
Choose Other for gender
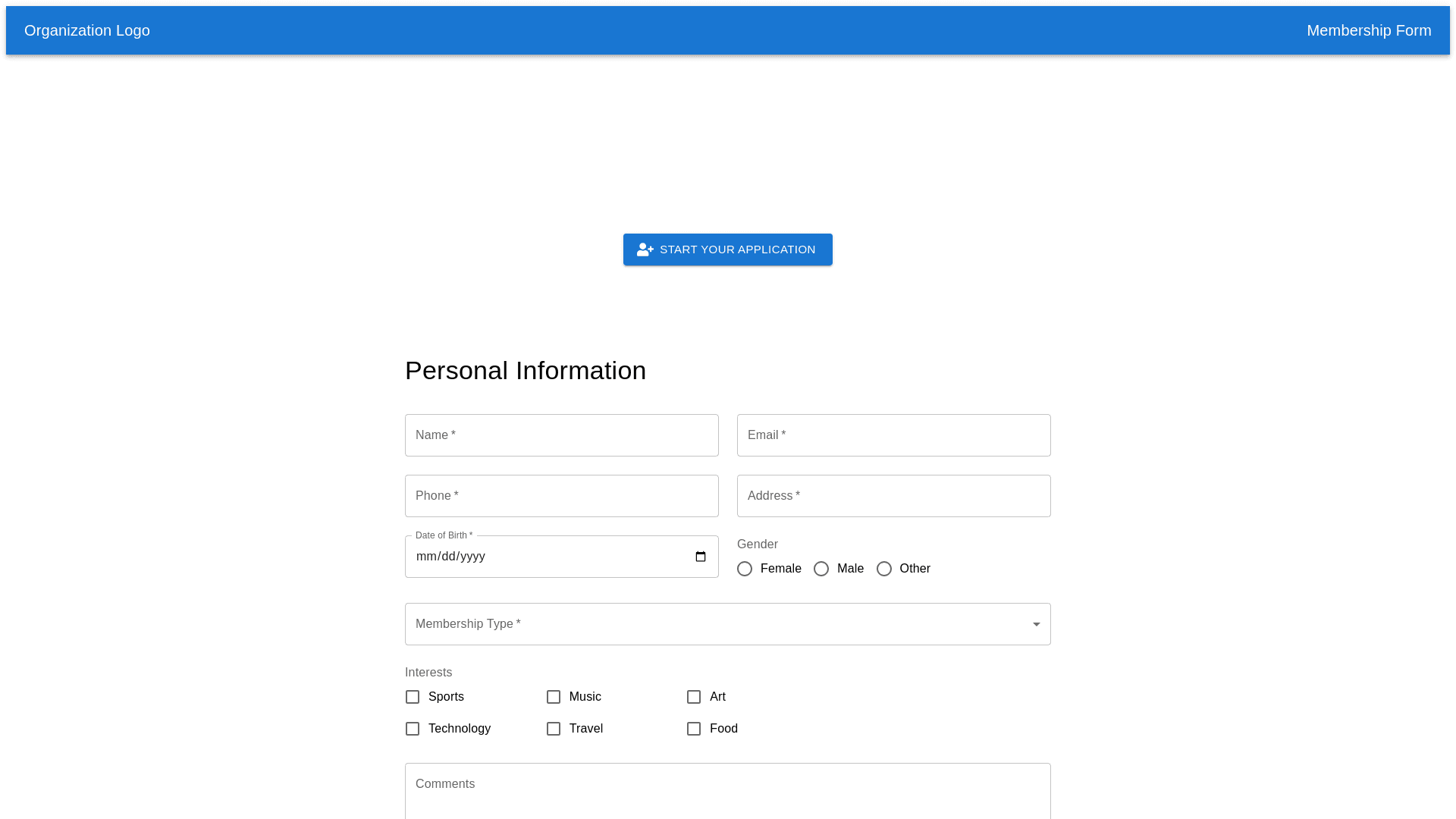click(884, 569)
